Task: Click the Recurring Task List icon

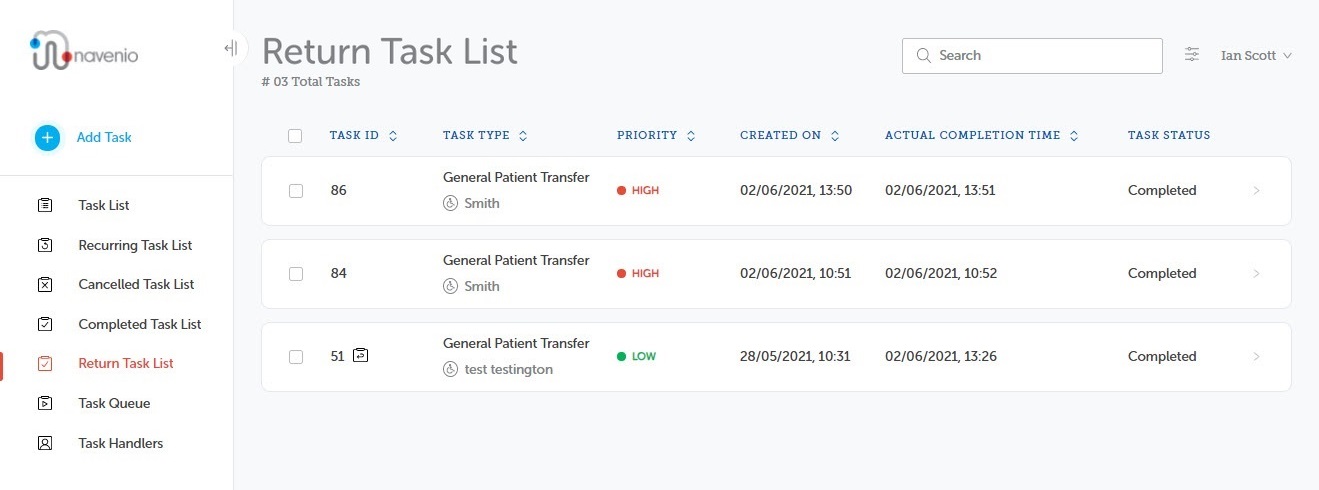Action: tap(45, 245)
